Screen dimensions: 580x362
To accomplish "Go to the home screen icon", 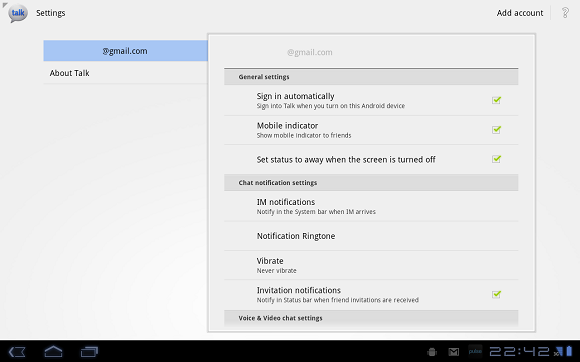I will click(x=54, y=352).
